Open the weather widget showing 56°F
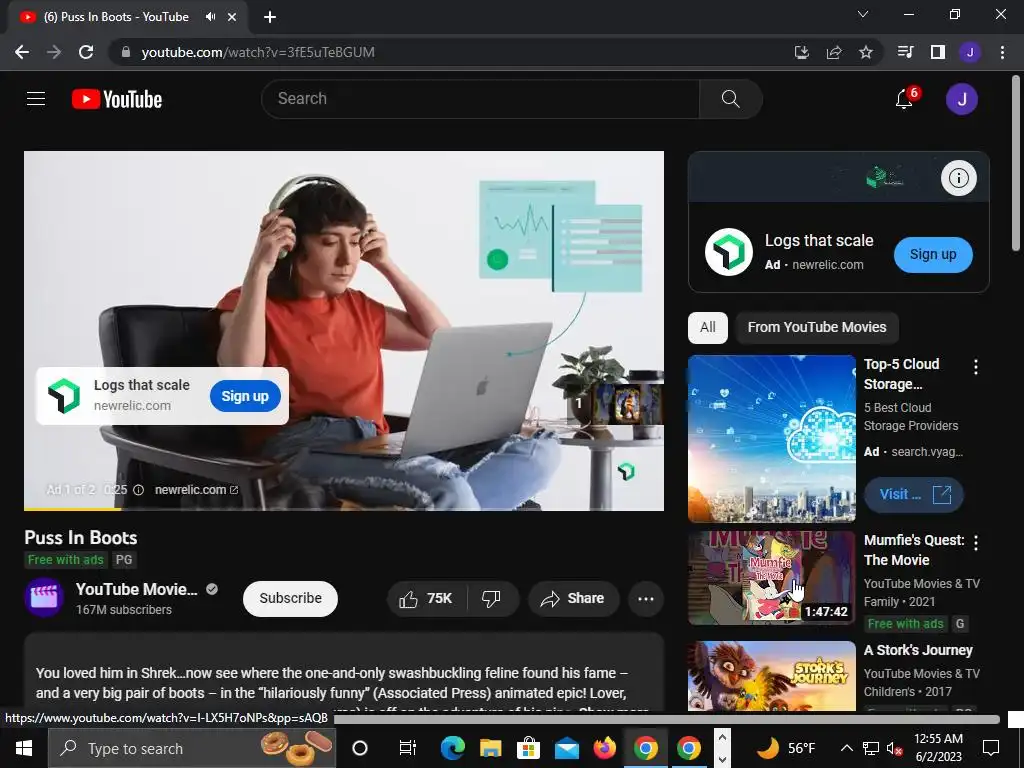Image resolution: width=1024 pixels, height=768 pixels. (x=787, y=748)
